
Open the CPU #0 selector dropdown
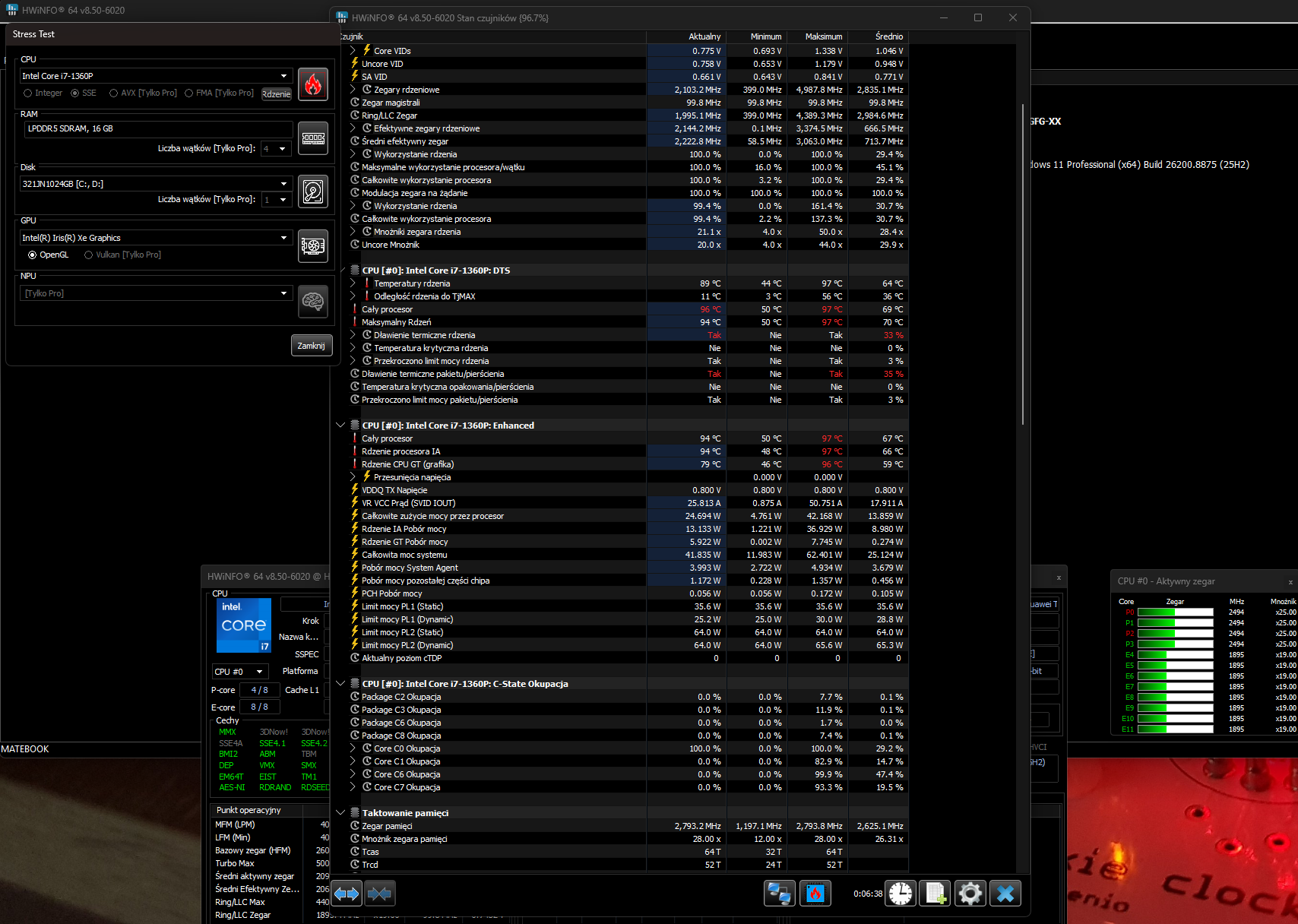[239, 672]
